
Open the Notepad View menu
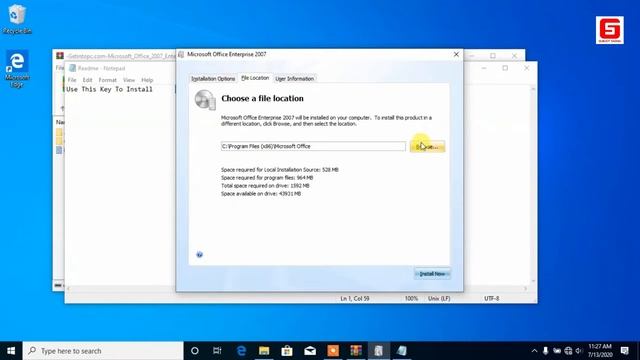(x=129, y=80)
